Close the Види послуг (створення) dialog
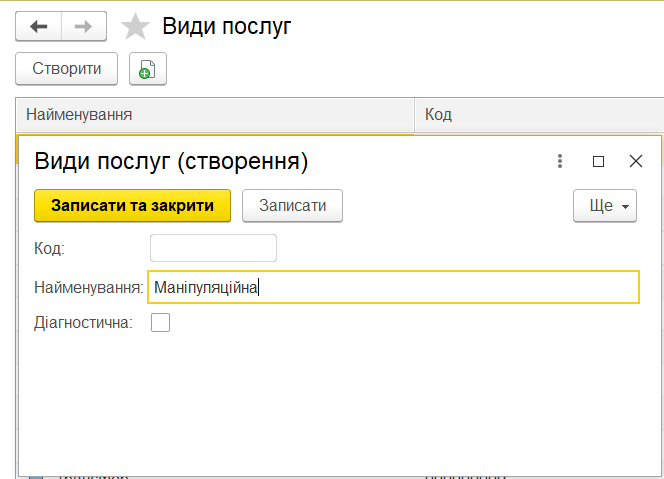Viewport: 664px width, 479px height. [x=635, y=161]
